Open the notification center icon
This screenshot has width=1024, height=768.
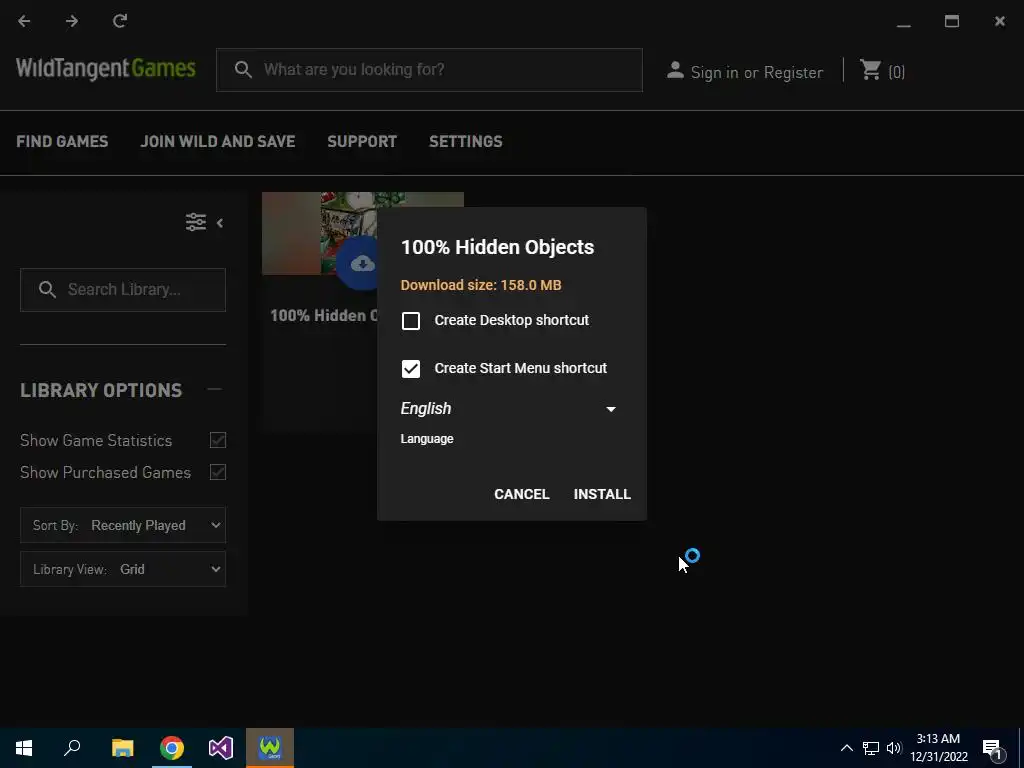993,748
